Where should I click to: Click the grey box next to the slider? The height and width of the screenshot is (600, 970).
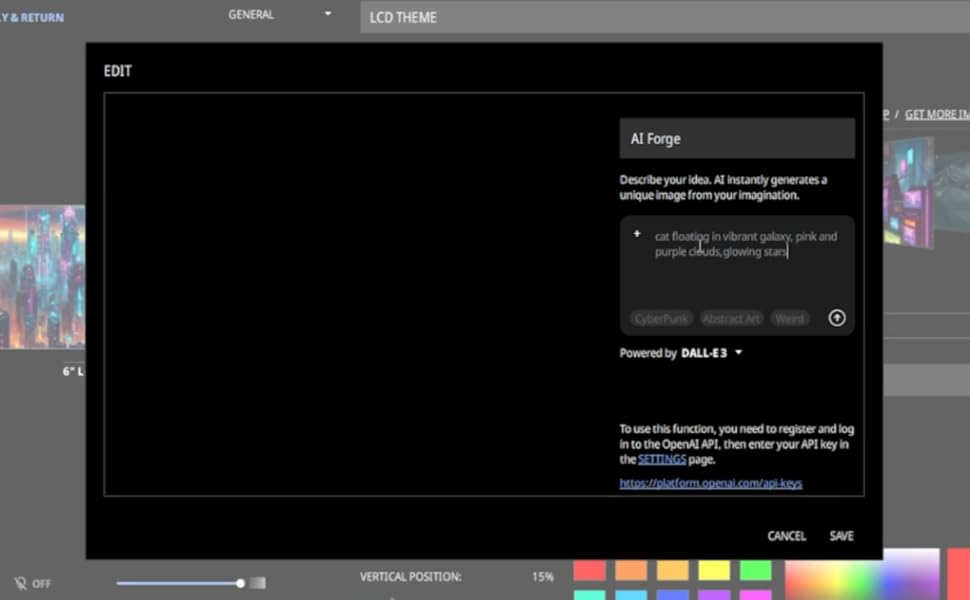pos(258,583)
